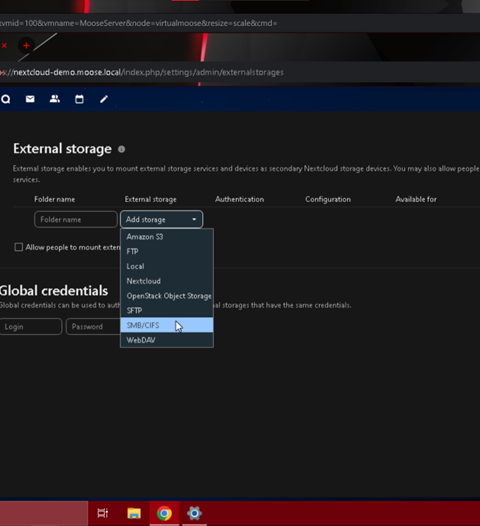
Task: Choose Local storage option
Action: (167, 266)
